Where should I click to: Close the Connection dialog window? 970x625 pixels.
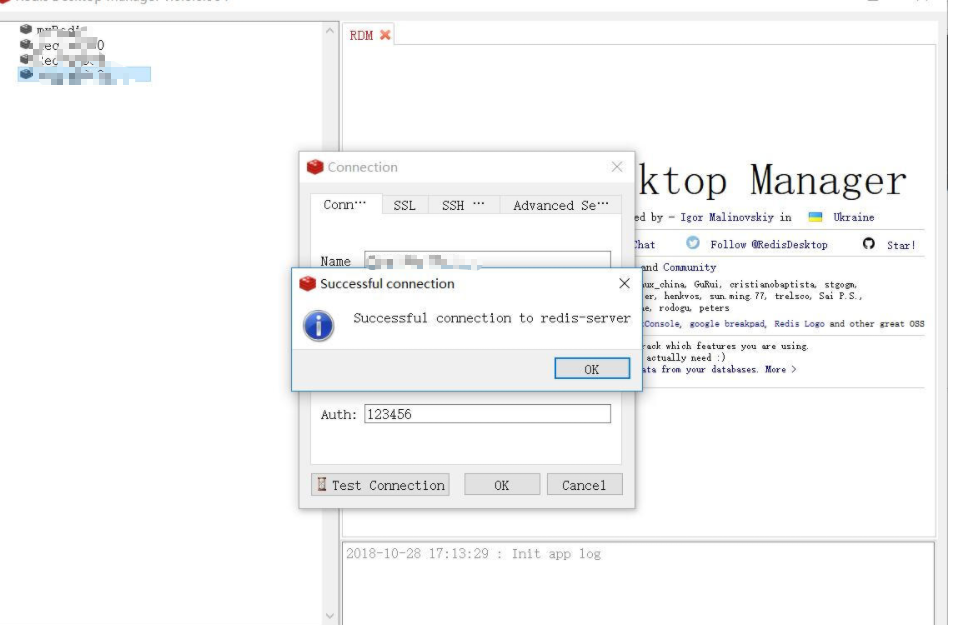pos(617,166)
